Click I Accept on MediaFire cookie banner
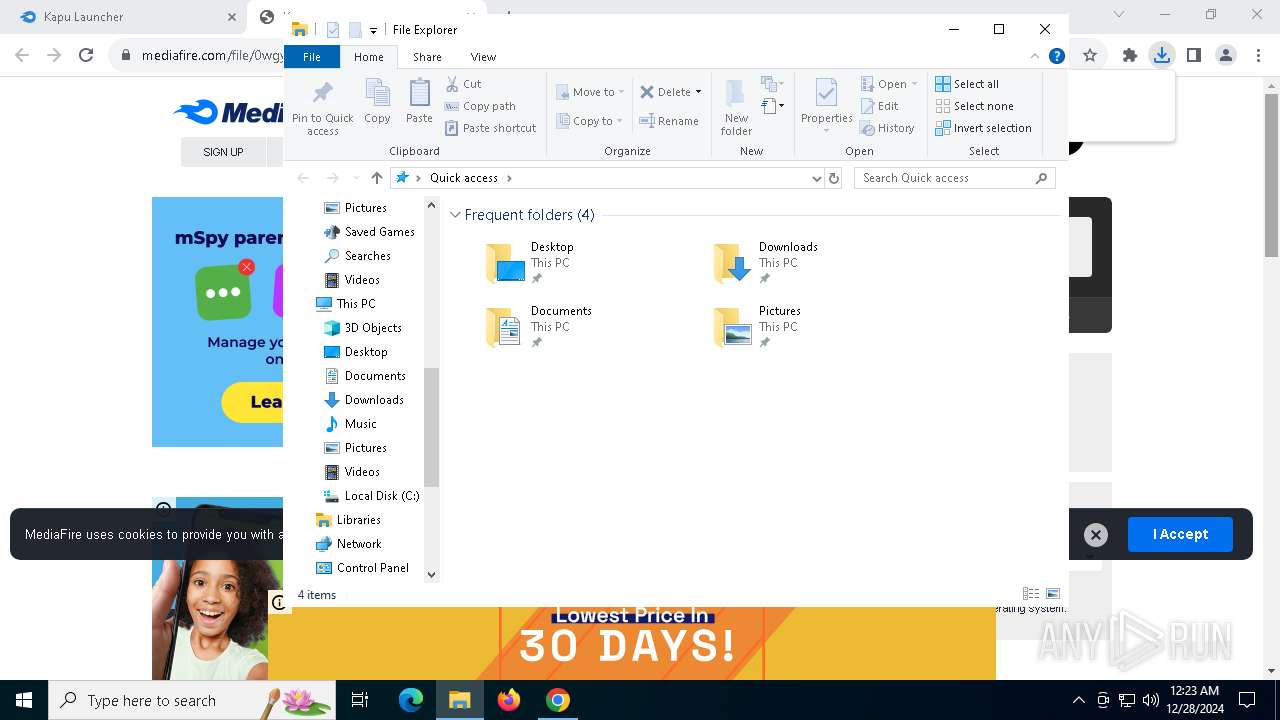The height and width of the screenshot is (720, 1280). [x=1180, y=534]
